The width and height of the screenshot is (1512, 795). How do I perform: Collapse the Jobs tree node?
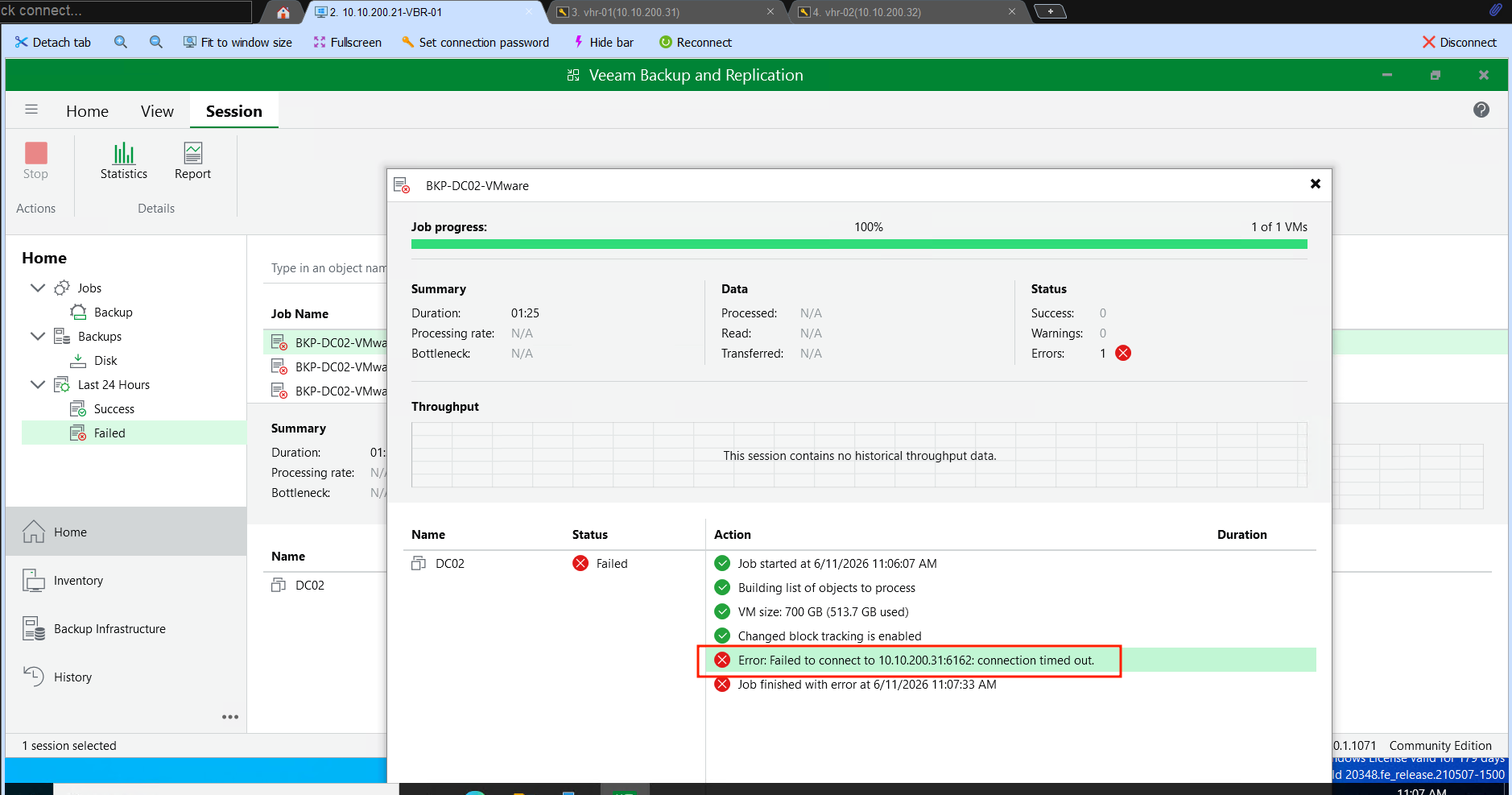(37, 288)
